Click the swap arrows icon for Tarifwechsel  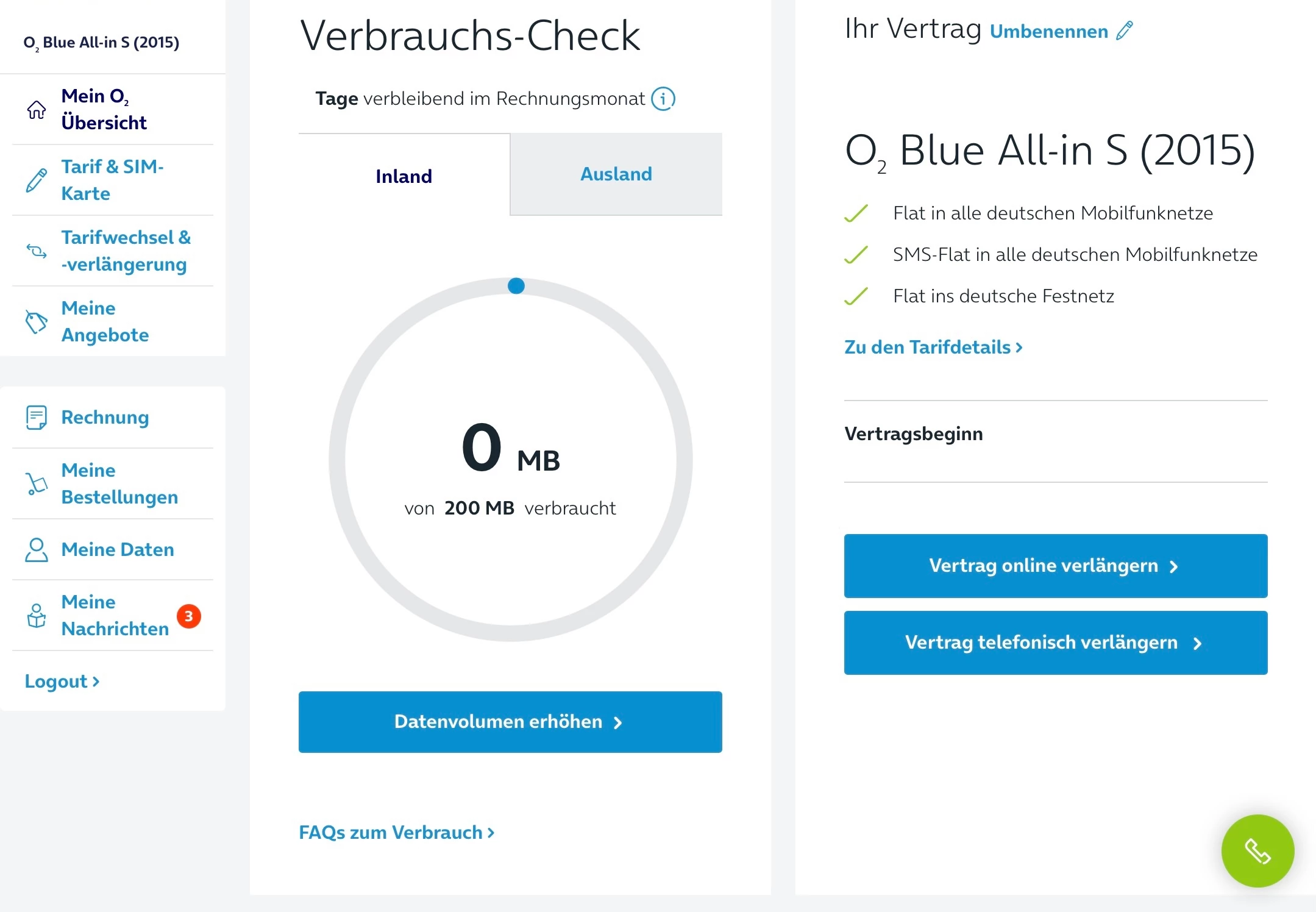pos(37,251)
